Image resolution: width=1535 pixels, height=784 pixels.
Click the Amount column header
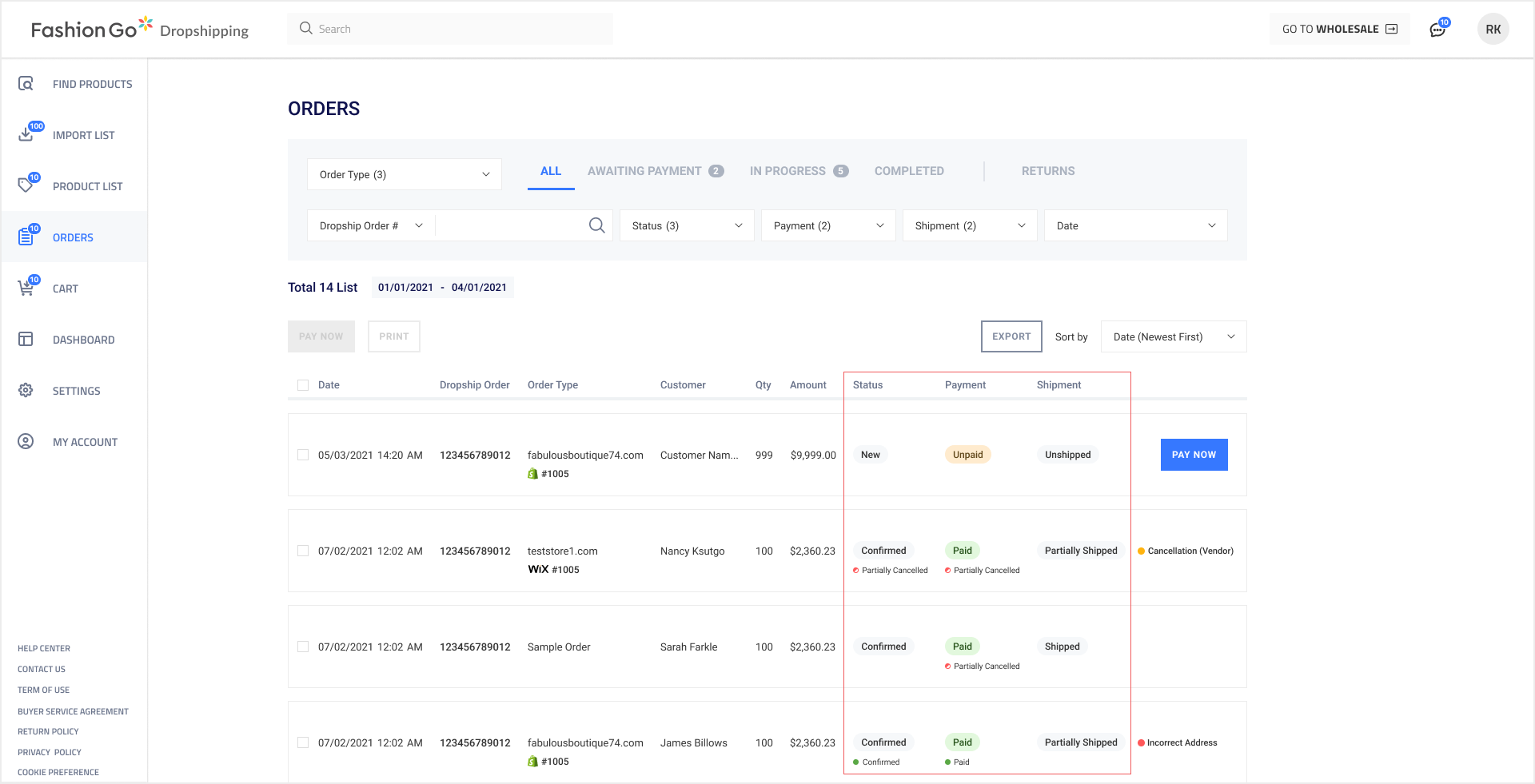click(808, 385)
